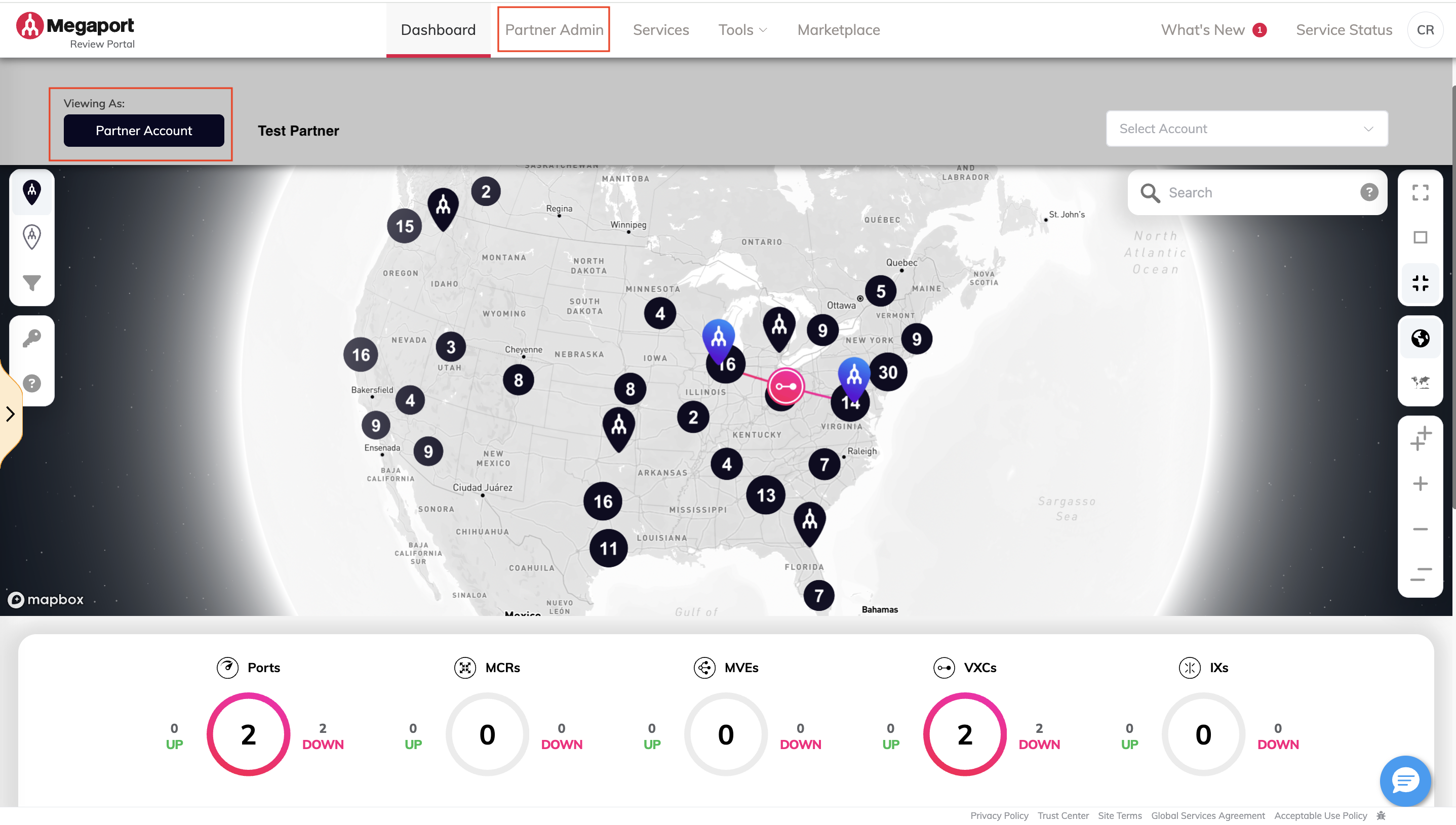The height and width of the screenshot is (825, 1456).
Task: Click the Services menu item
Action: click(661, 29)
